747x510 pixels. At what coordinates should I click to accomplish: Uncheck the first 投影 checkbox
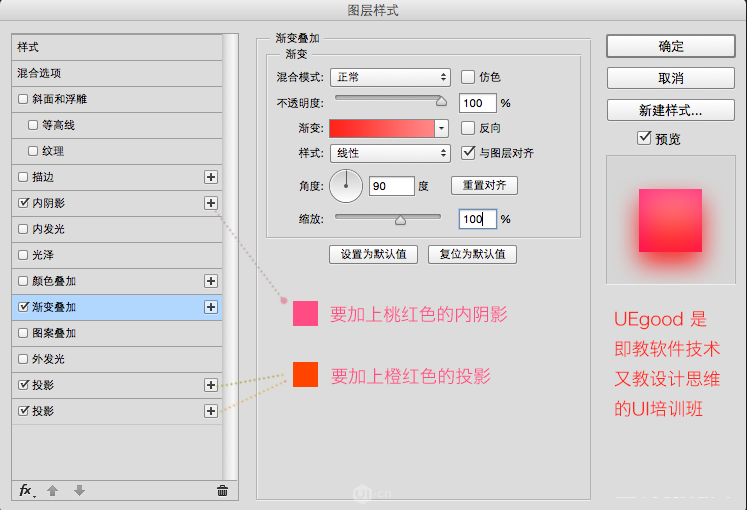(x=23, y=385)
